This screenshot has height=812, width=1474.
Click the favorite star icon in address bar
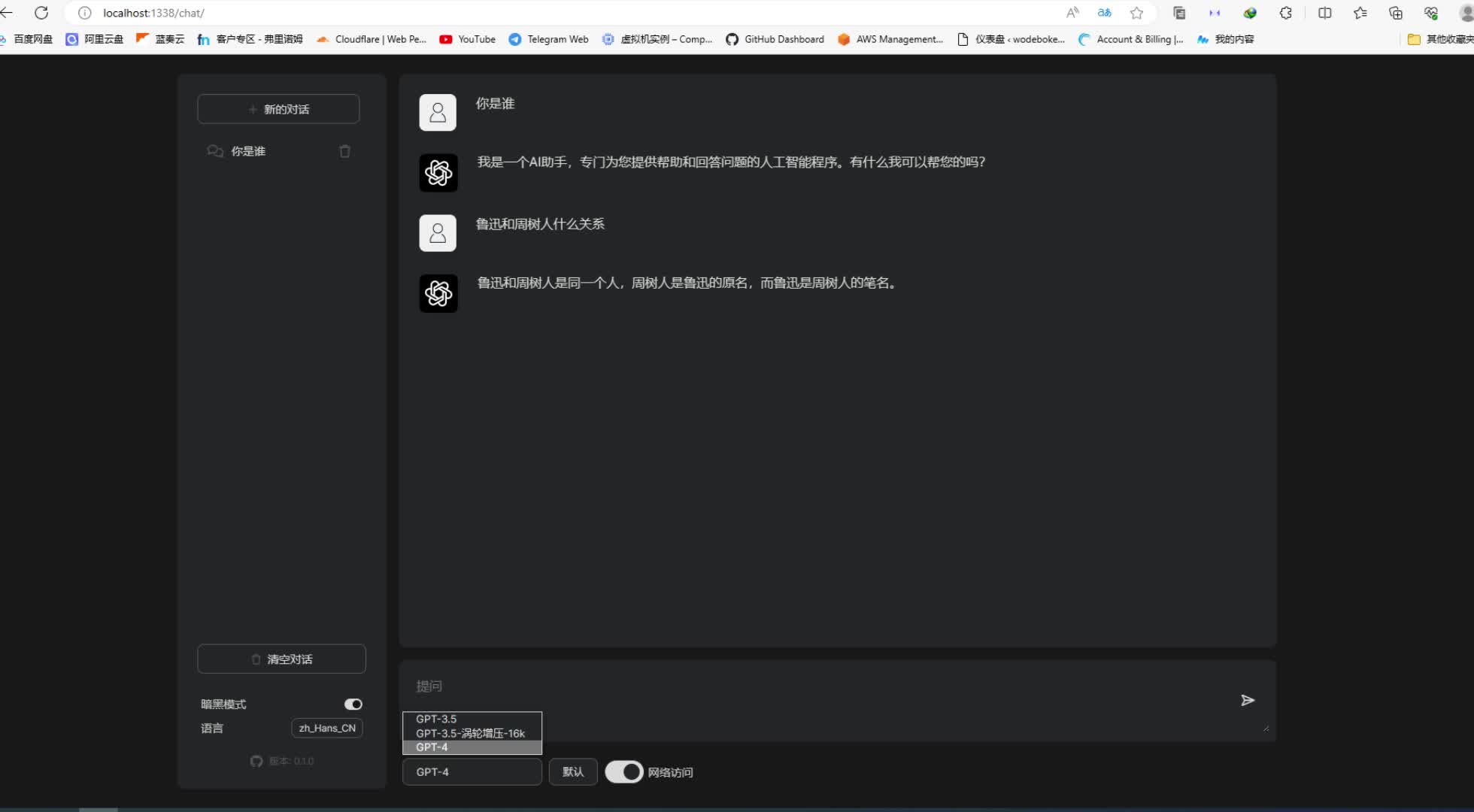[1136, 13]
